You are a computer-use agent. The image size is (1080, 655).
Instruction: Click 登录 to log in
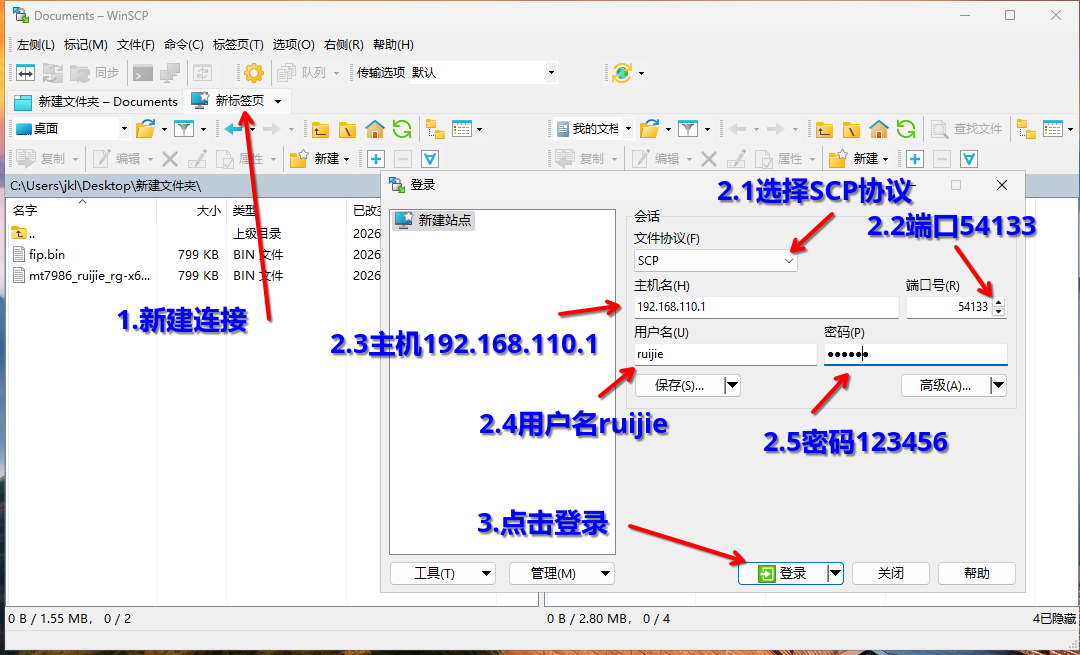click(x=783, y=572)
